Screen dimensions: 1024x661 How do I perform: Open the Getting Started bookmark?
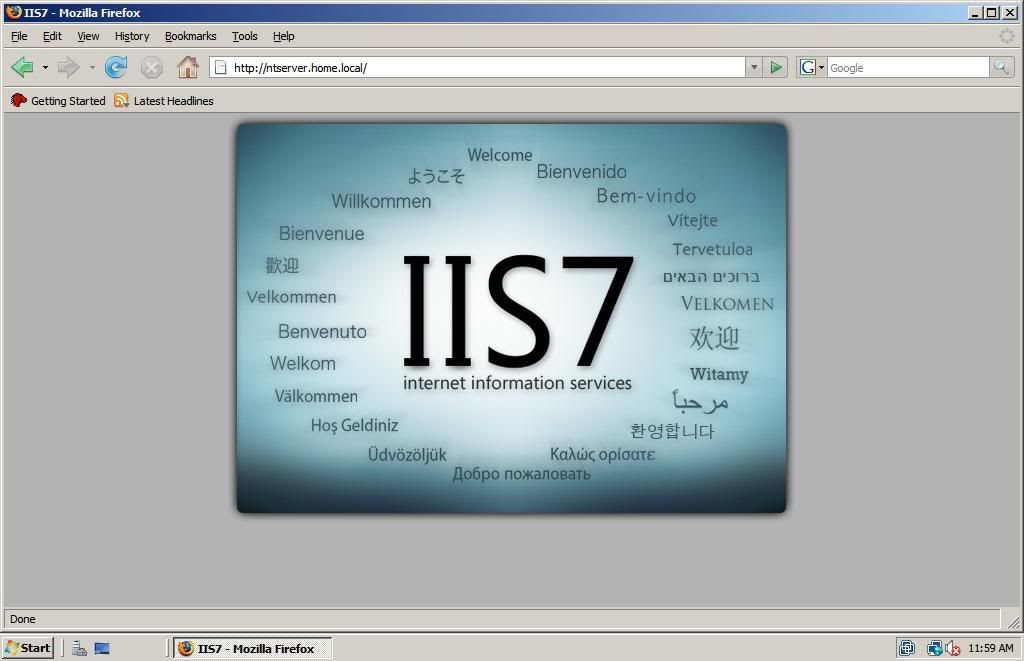tap(58, 101)
